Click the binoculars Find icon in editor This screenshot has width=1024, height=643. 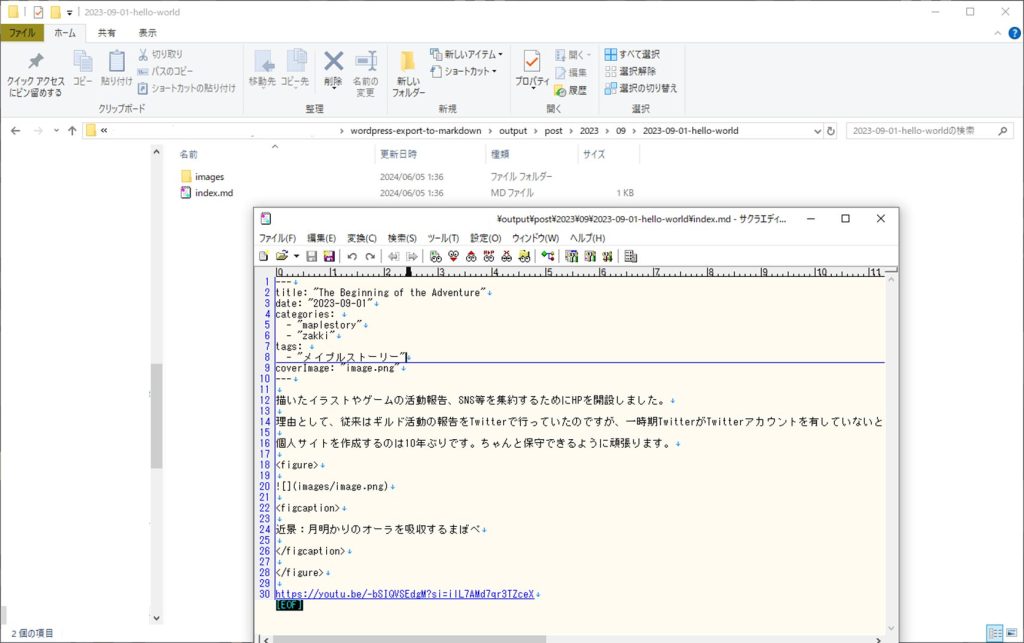pos(436,256)
